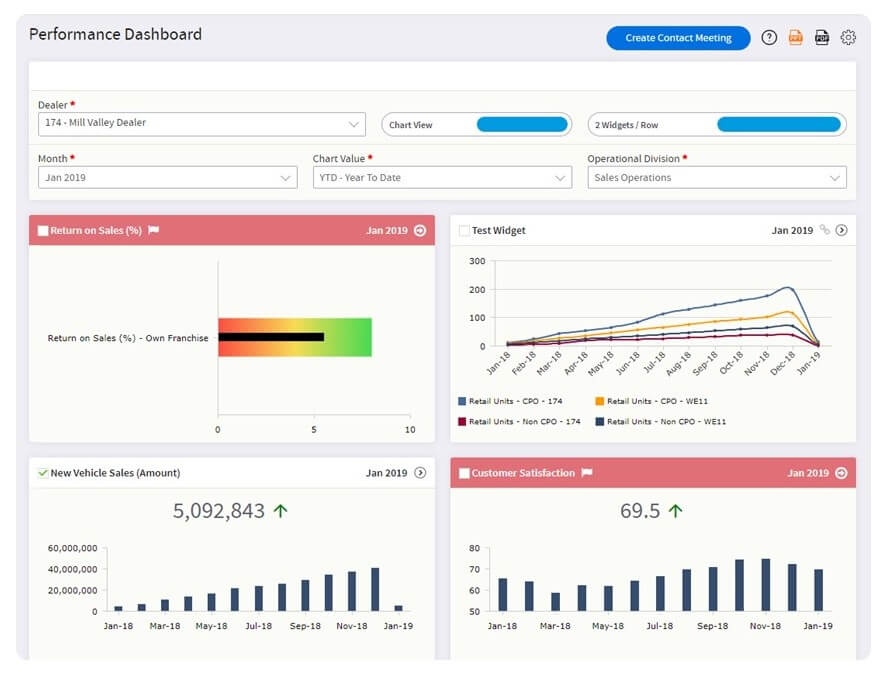The width and height of the screenshot is (890, 673).
Task: Open dashboard settings gear icon
Action: (848, 37)
